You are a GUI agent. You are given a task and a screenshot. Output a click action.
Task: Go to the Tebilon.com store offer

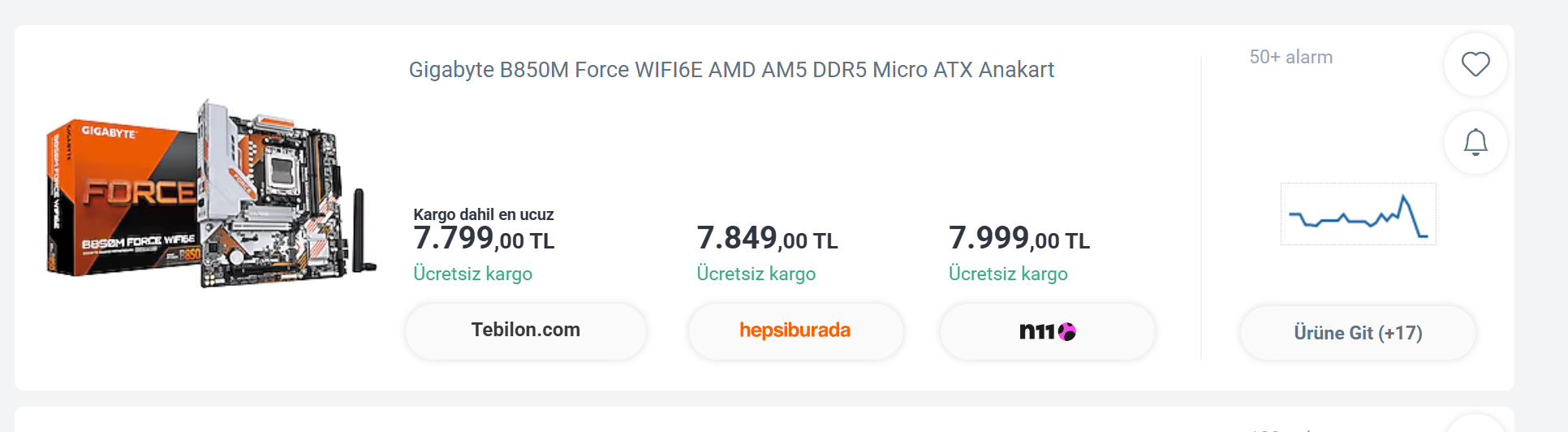pos(526,330)
